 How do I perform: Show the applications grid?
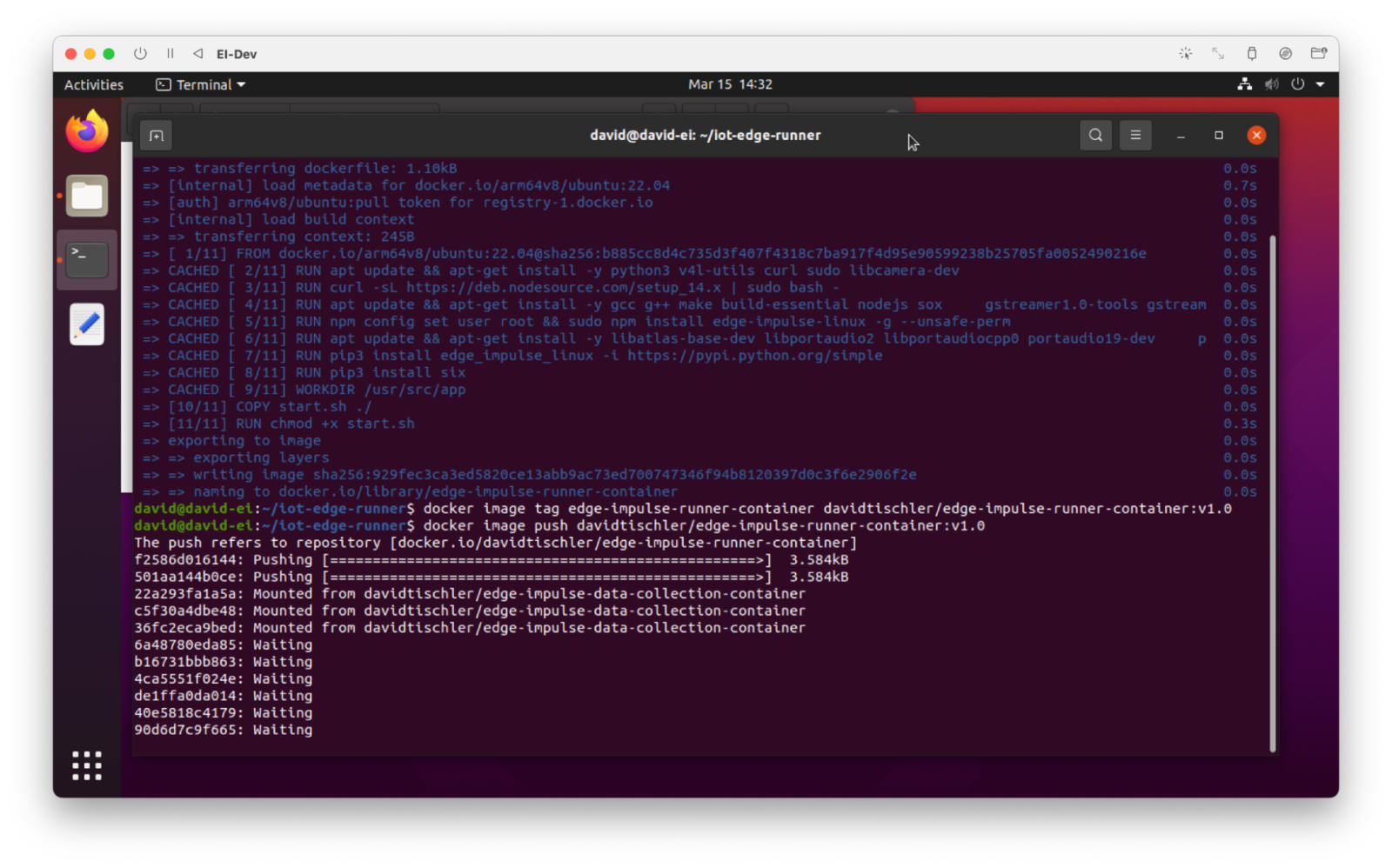click(87, 765)
